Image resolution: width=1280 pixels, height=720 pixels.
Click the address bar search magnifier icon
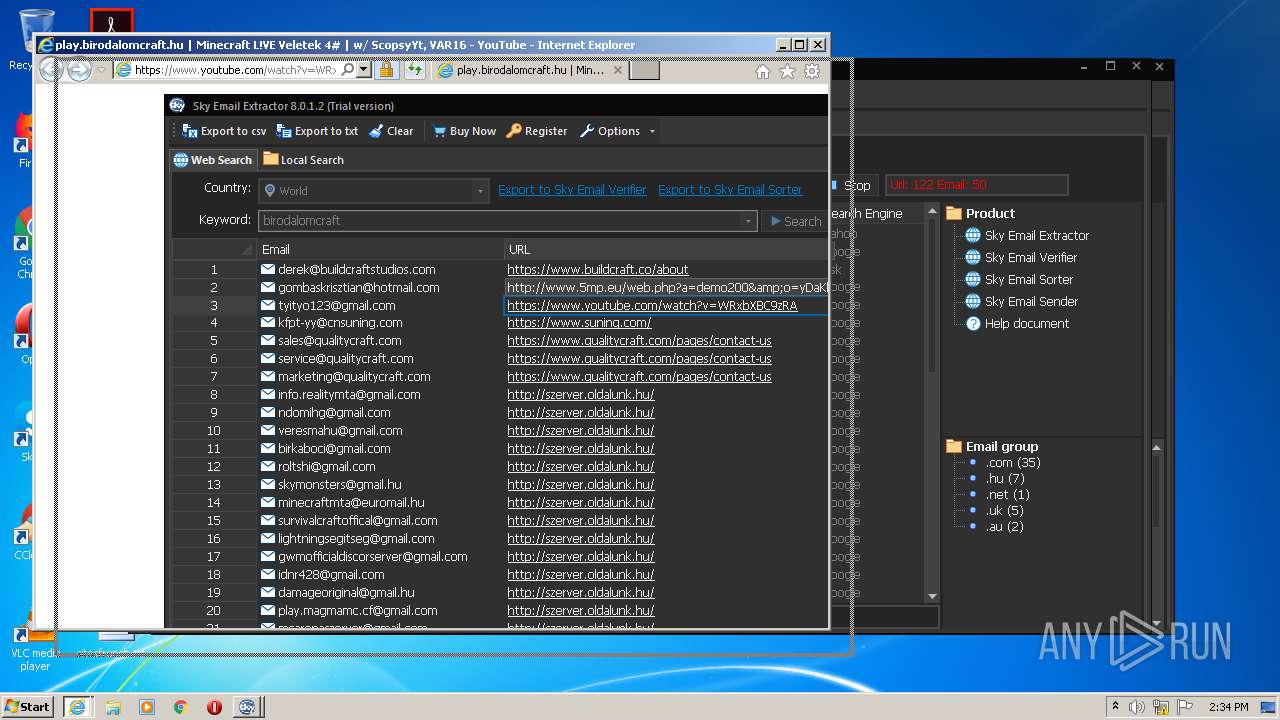click(347, 70)
